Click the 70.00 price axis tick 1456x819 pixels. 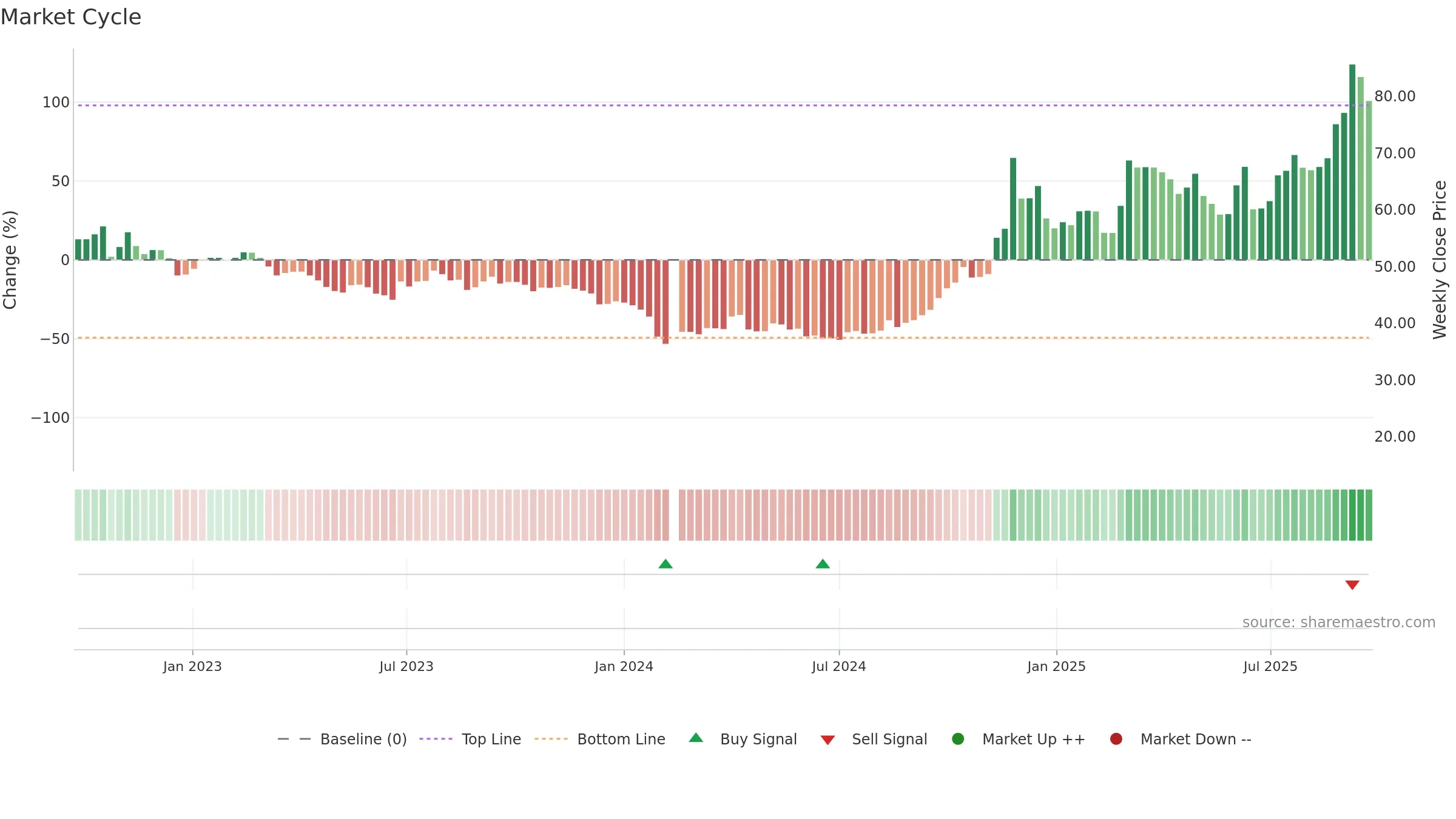[x=1395, y=153]
